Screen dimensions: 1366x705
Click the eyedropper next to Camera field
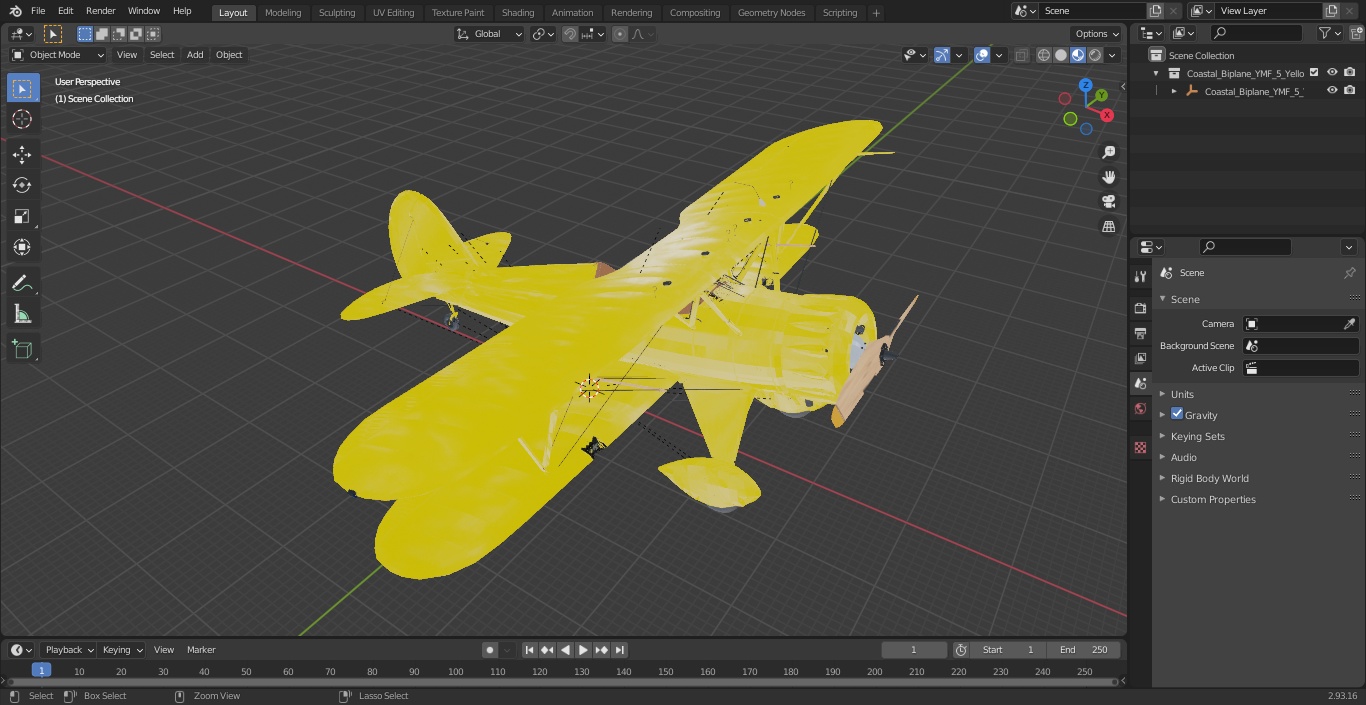tap(1349, 324)
